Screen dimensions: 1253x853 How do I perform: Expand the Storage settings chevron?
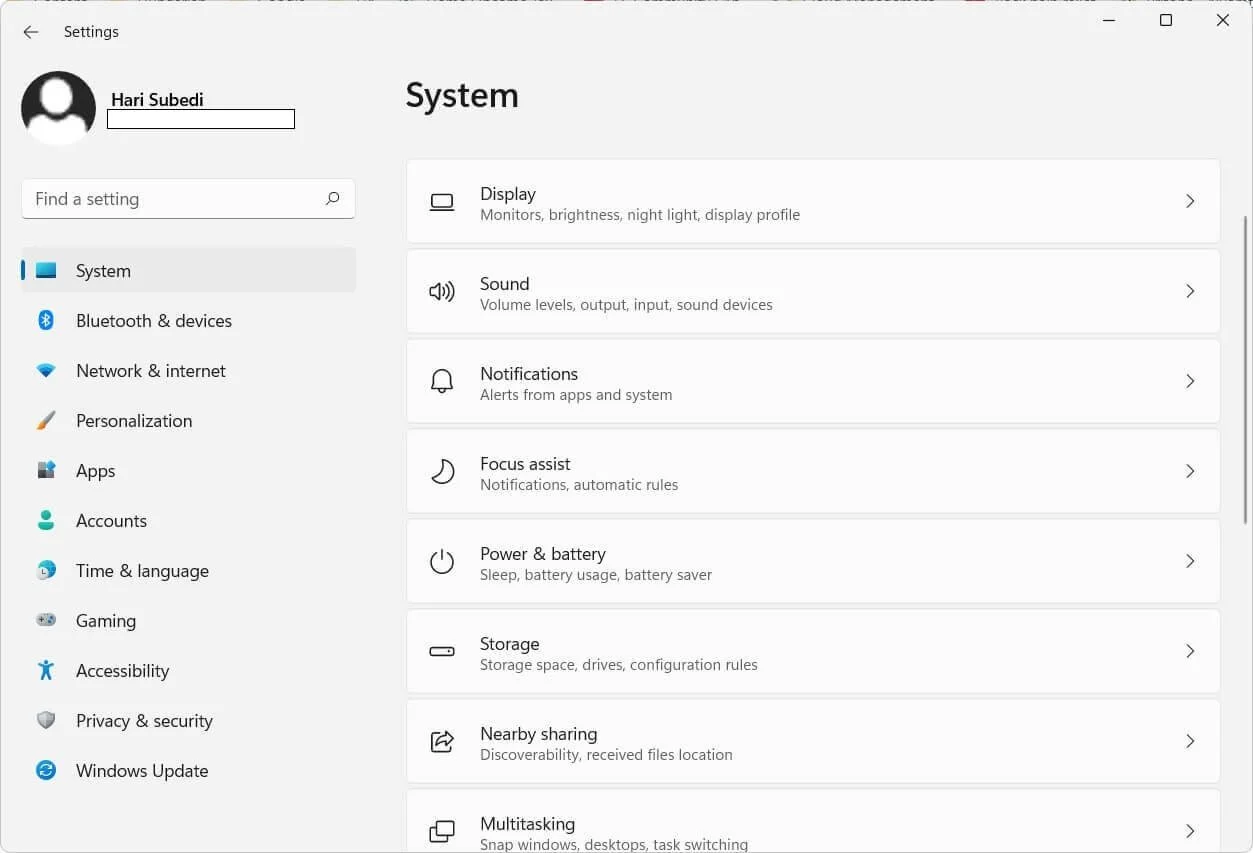pyautogui.click(x=1190, y=651)
